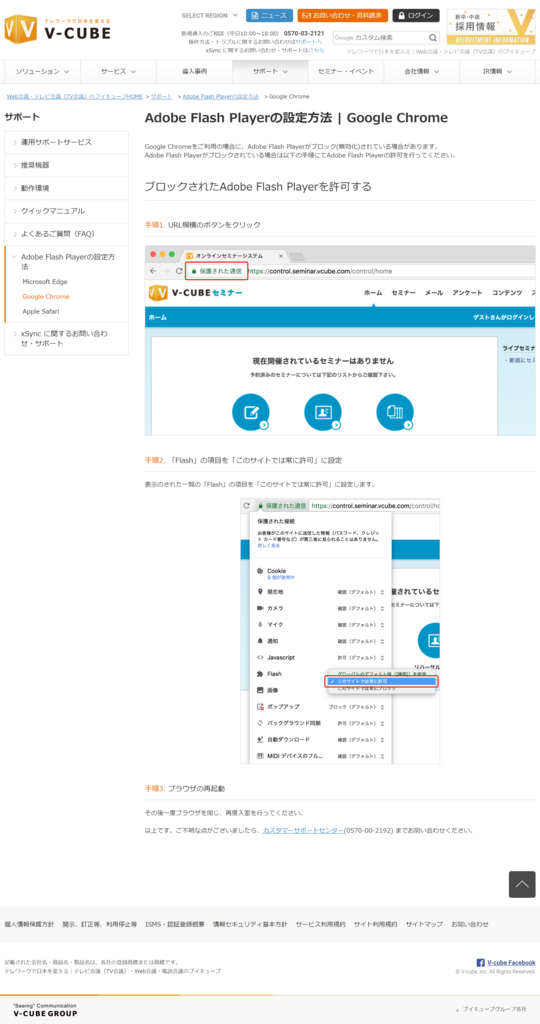This screenshot has height=1024, width=540.
Task: Expand the IR情報 nav menu
Action: tap(497, 72)
